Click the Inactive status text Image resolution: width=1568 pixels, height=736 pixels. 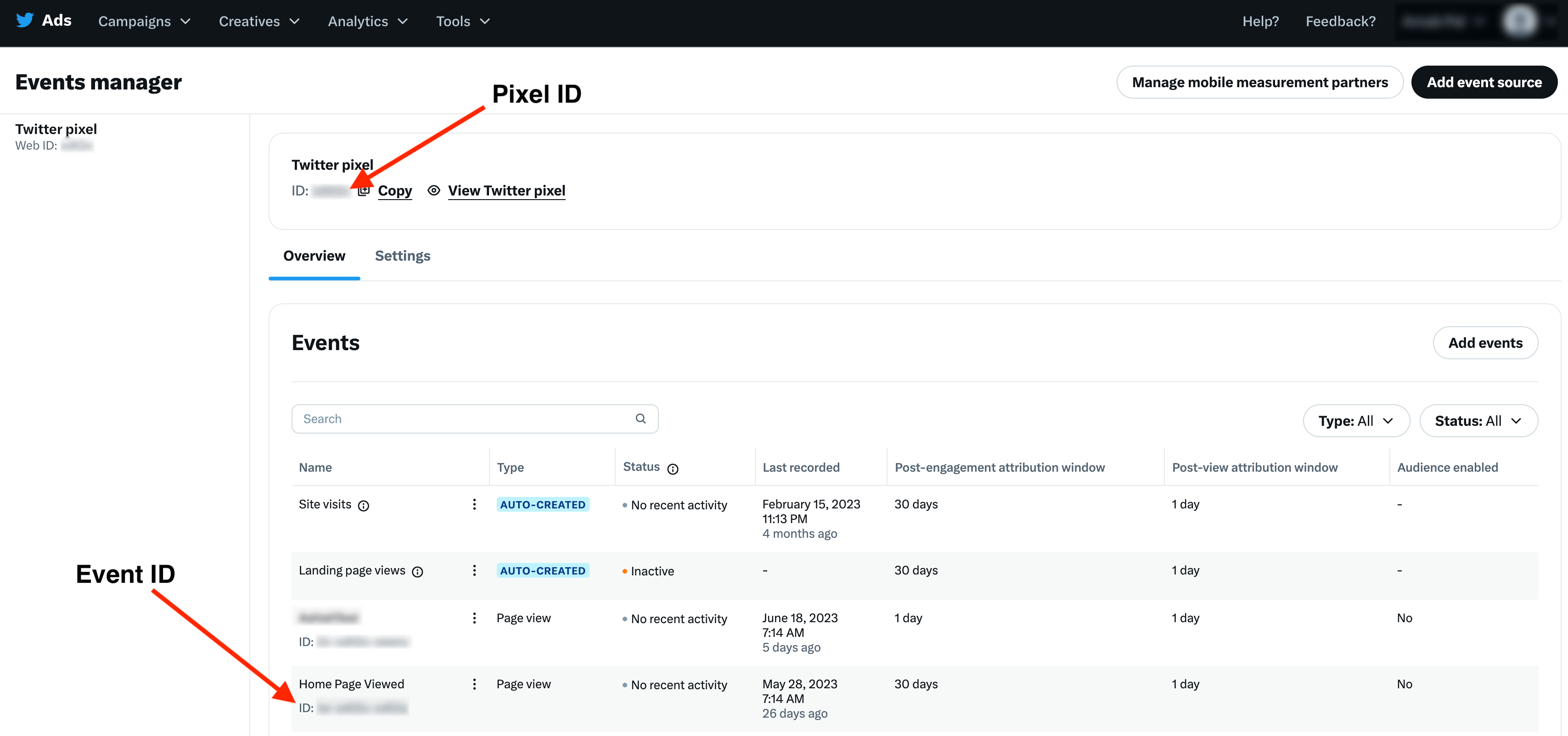point(652,571)
